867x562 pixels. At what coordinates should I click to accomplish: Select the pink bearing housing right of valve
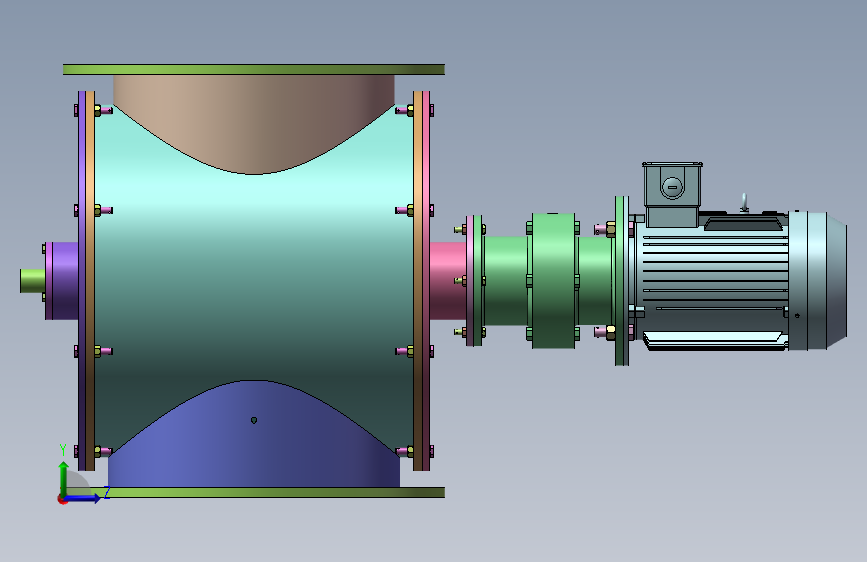pyautogui.click(x=448, y=281)
